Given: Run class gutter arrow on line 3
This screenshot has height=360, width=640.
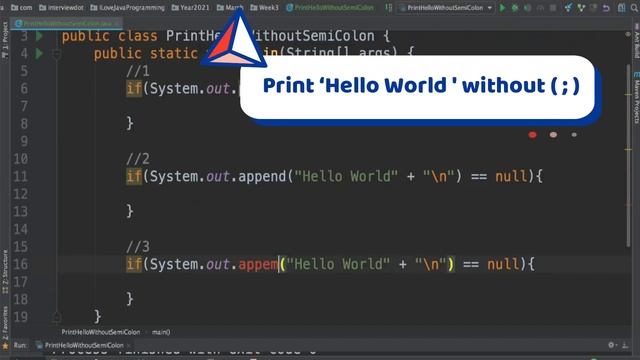Looking at the screenshot, I should [39, 36].
